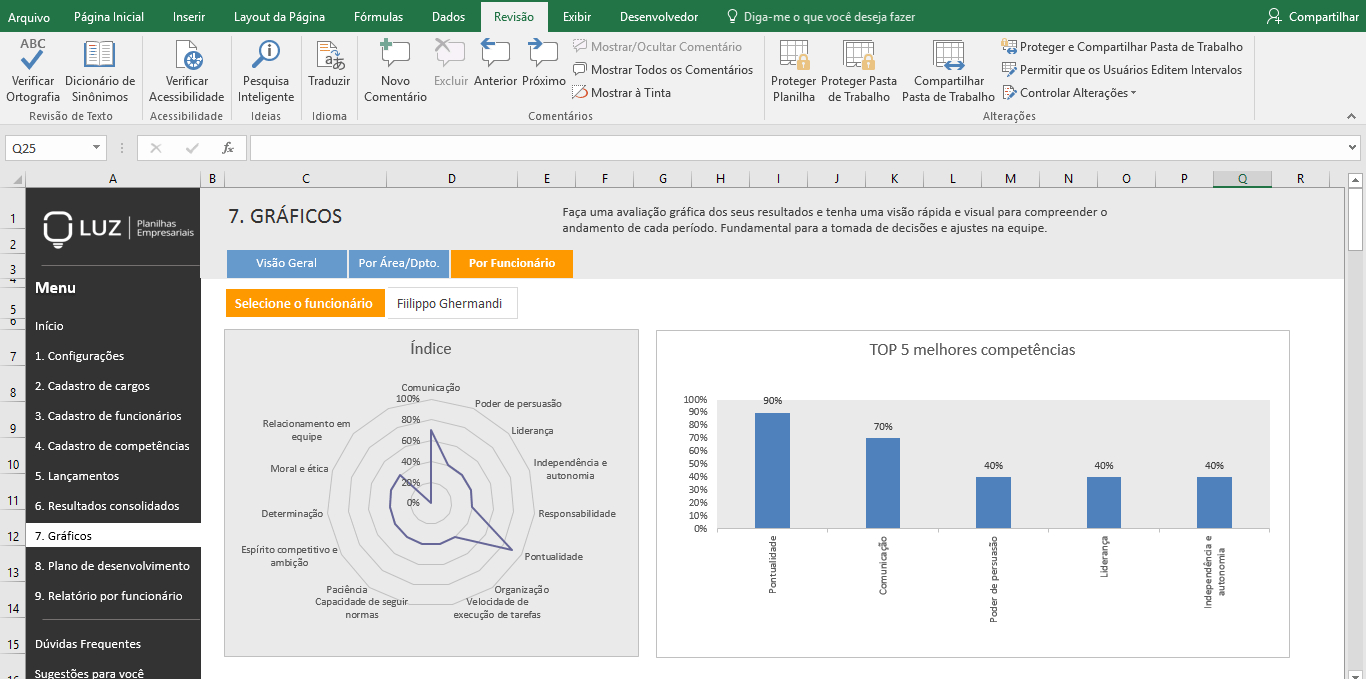Screen dimensions: 1366x679
Task: Go to Próximo comment
Action: coord(543,56)
